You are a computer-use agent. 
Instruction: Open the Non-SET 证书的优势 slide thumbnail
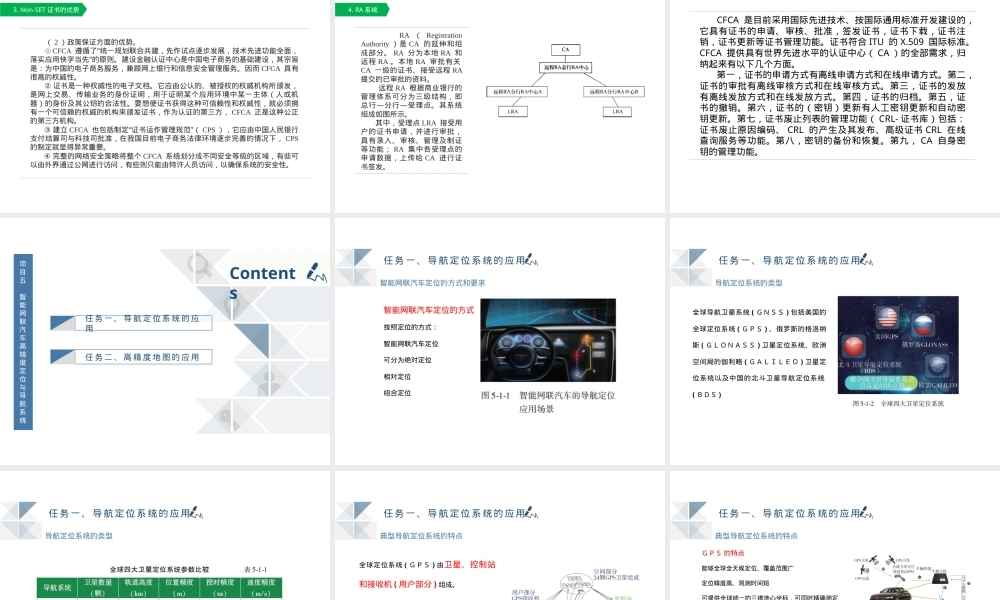click(165, 106)
